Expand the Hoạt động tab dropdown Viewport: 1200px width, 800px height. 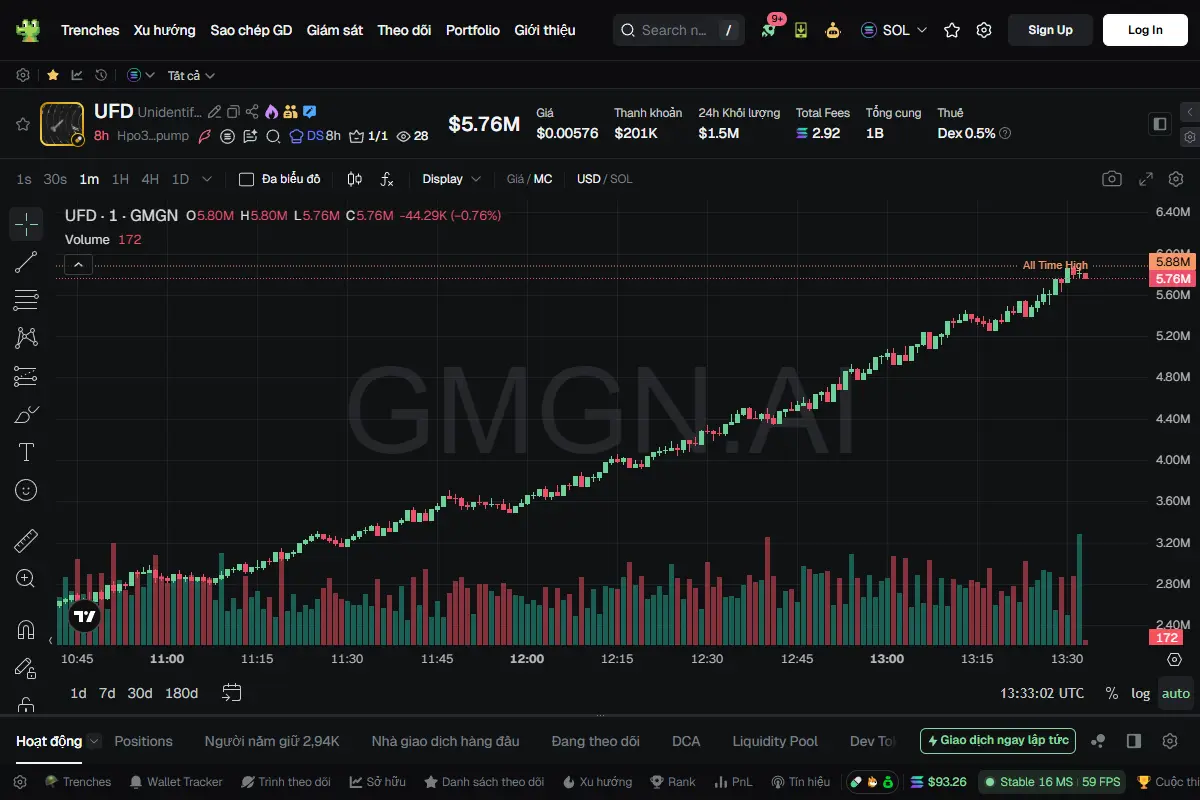click(x=94, y=741)
